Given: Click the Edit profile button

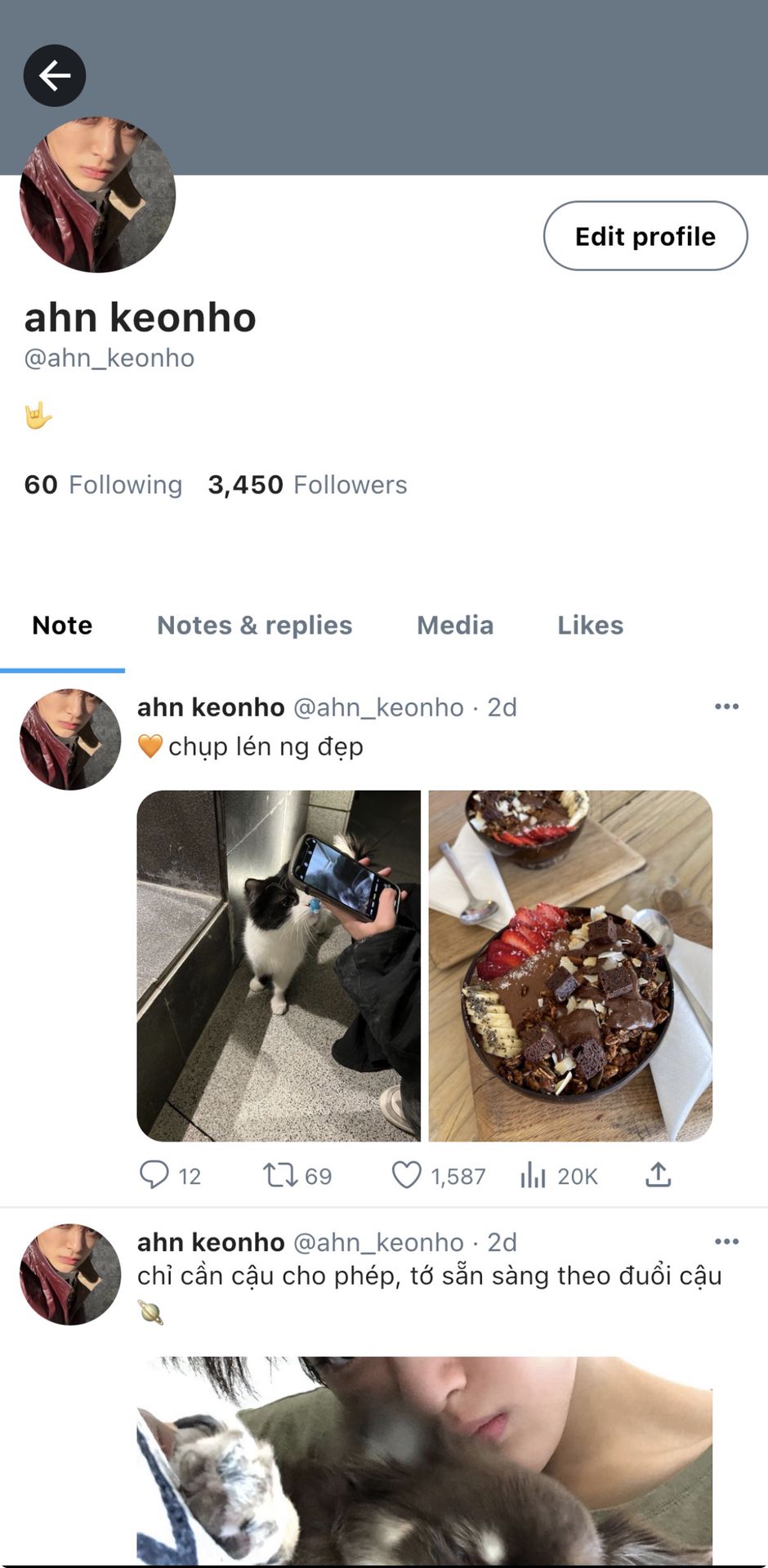Looking at the screenshot, I should 645,236.
